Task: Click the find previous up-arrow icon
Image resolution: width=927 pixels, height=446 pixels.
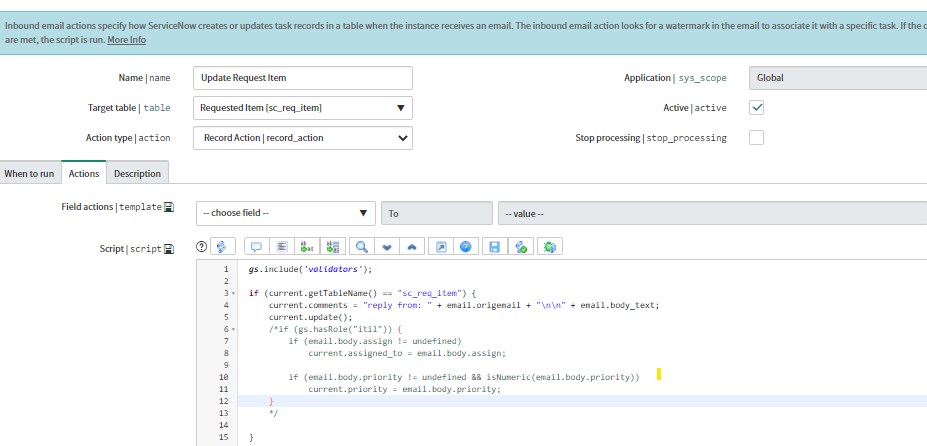Action: click(x=412, y=247)
